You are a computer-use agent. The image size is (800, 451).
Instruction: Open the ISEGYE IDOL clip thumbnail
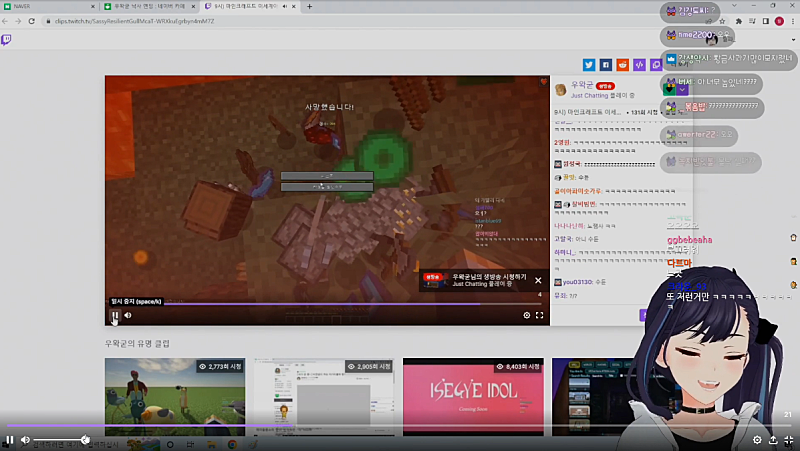point(473,397)
